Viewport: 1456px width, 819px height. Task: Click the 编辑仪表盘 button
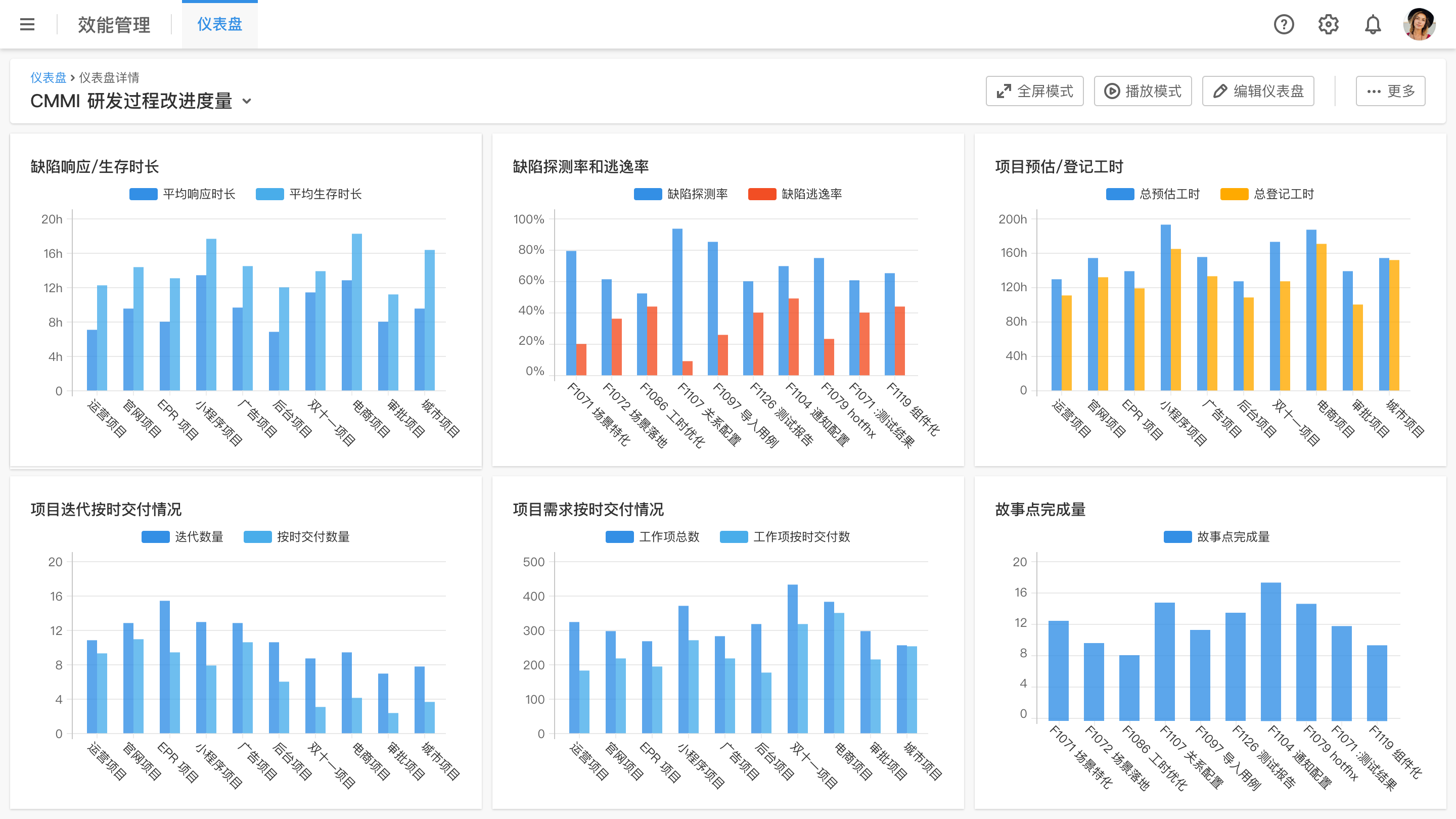[1258, 90]
